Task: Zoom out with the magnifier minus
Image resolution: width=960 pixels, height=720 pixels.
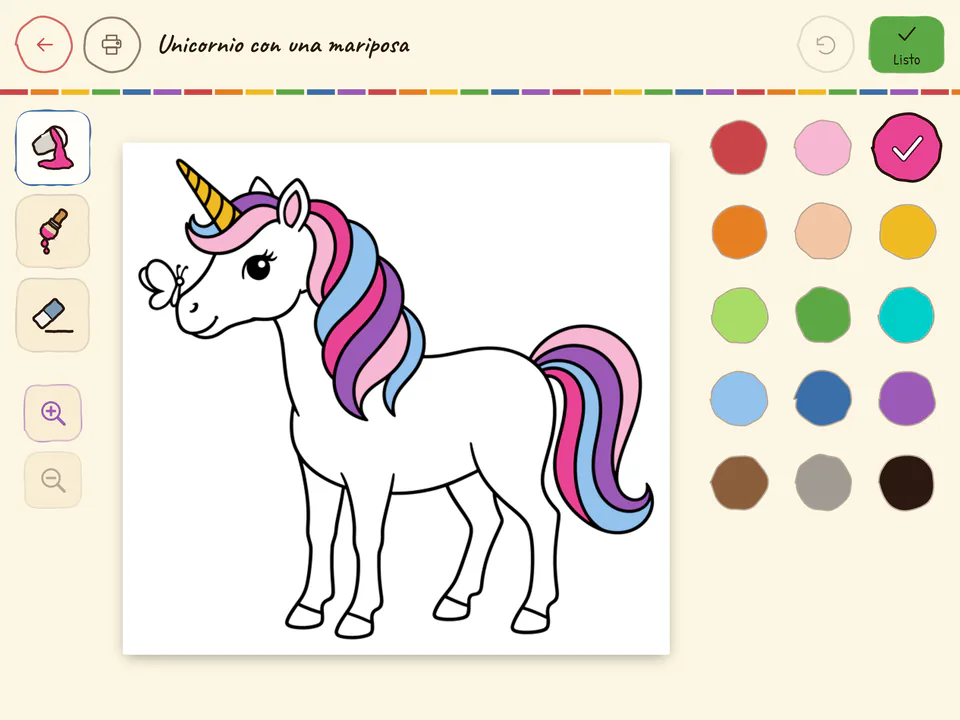Action: click(x=53, y=480)
